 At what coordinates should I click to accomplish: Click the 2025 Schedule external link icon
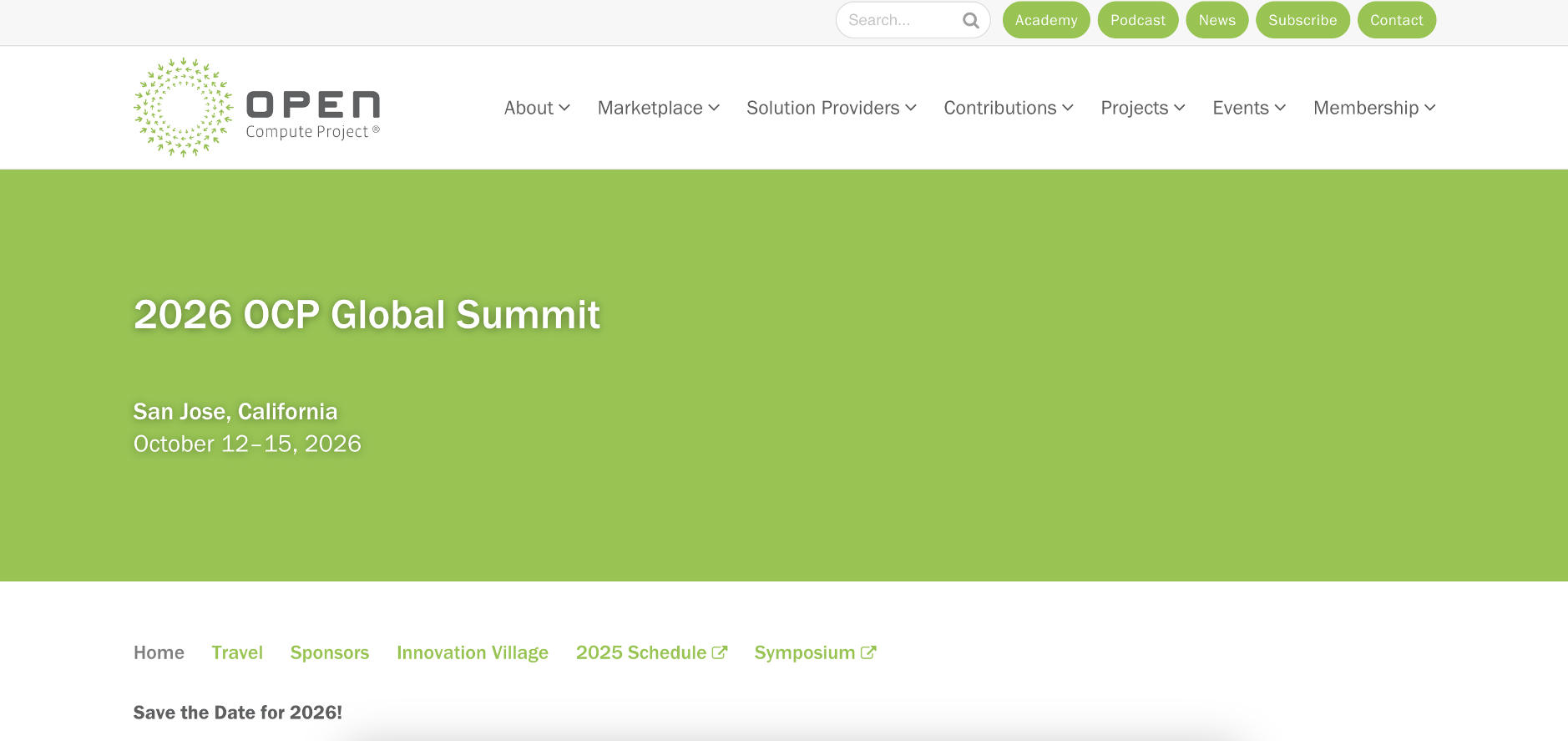click(x=720, y=652)
